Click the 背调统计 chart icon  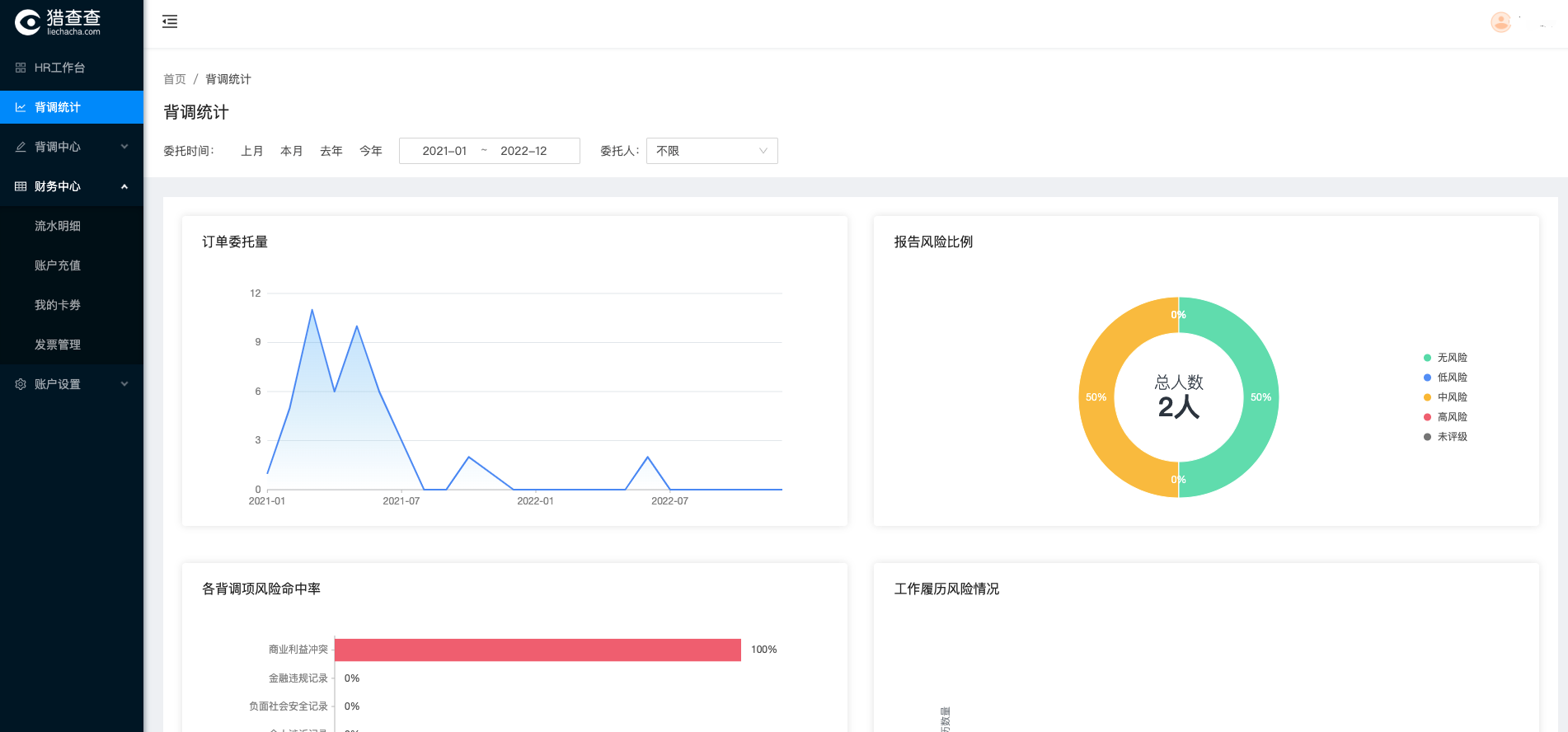21,107
